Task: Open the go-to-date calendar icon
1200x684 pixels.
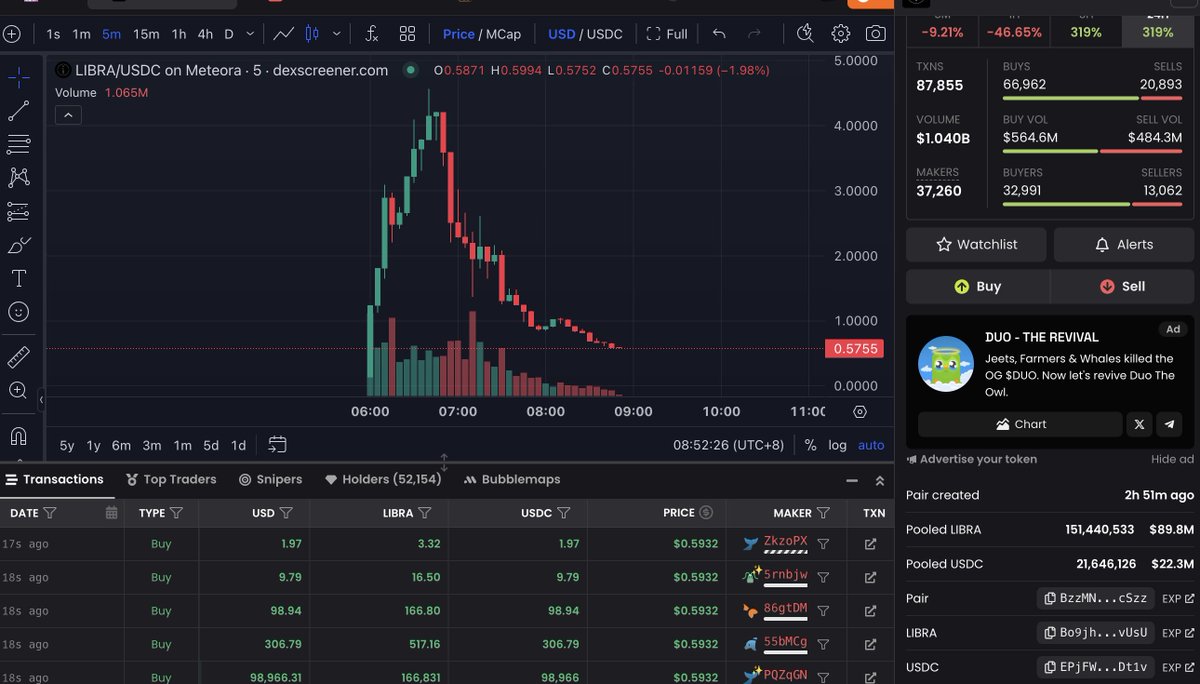Action: coord(277,445)
